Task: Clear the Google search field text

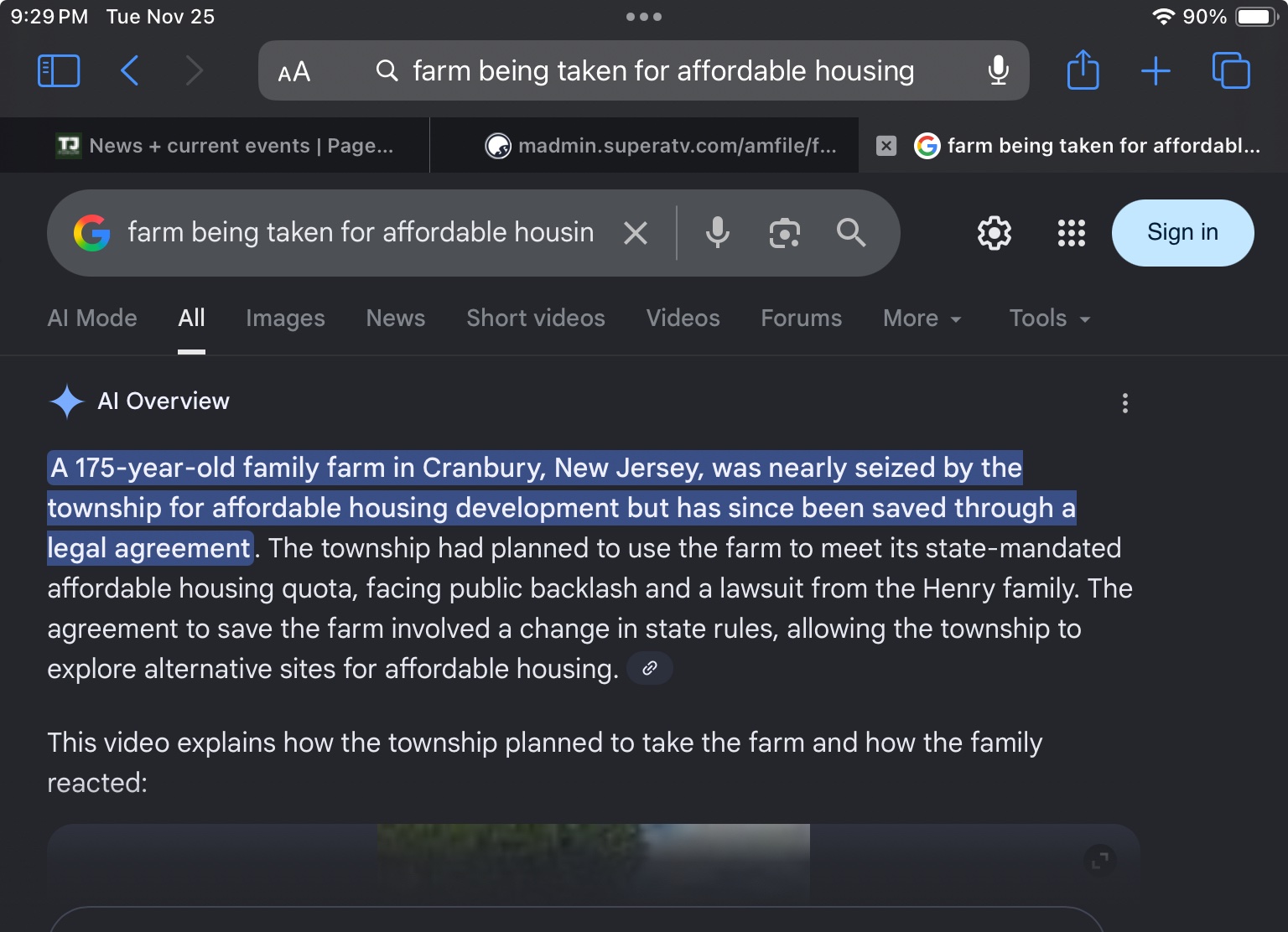Action: (x=636, y=233)
